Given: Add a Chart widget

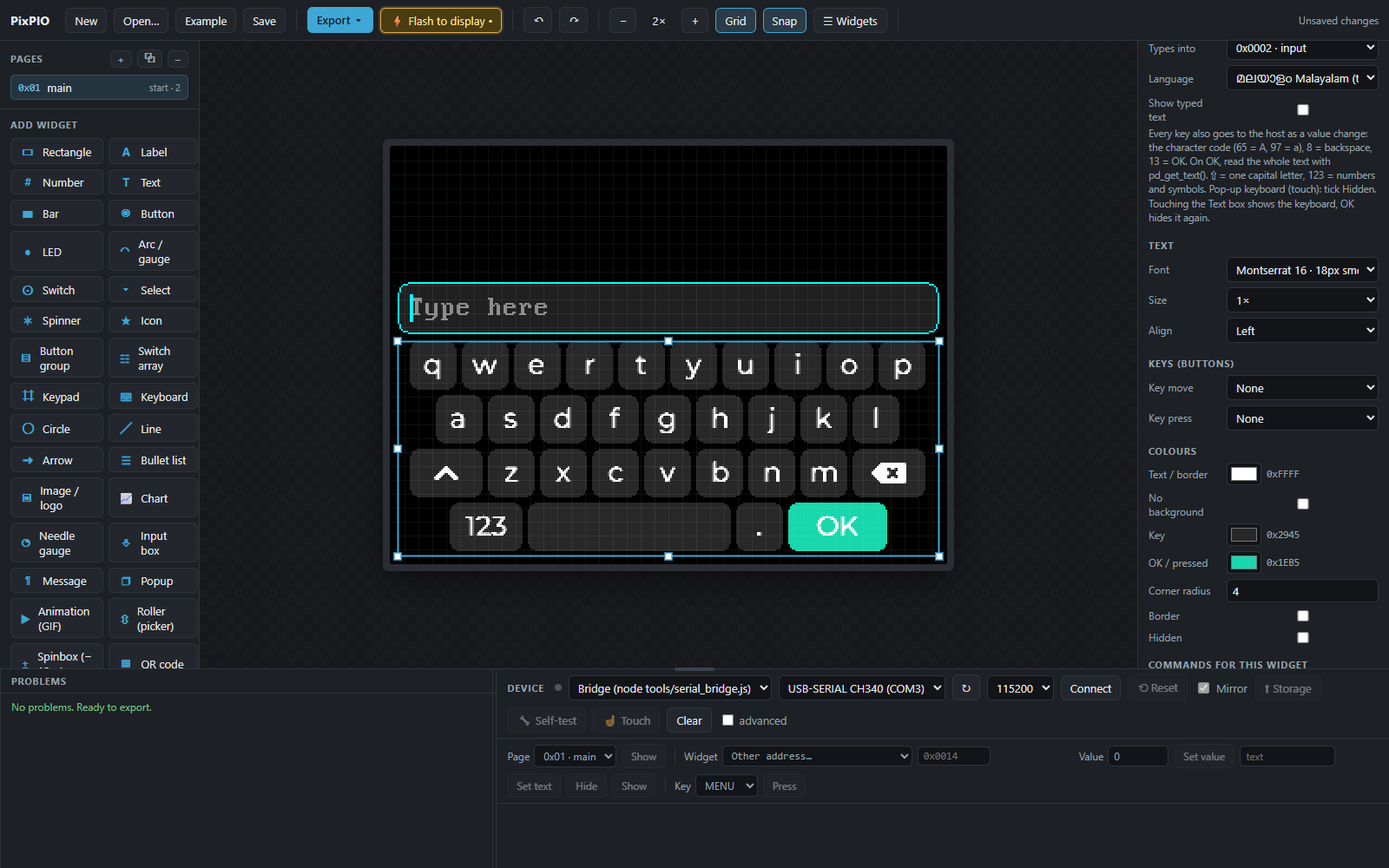Looking at the screenshot, I should 154,498.
